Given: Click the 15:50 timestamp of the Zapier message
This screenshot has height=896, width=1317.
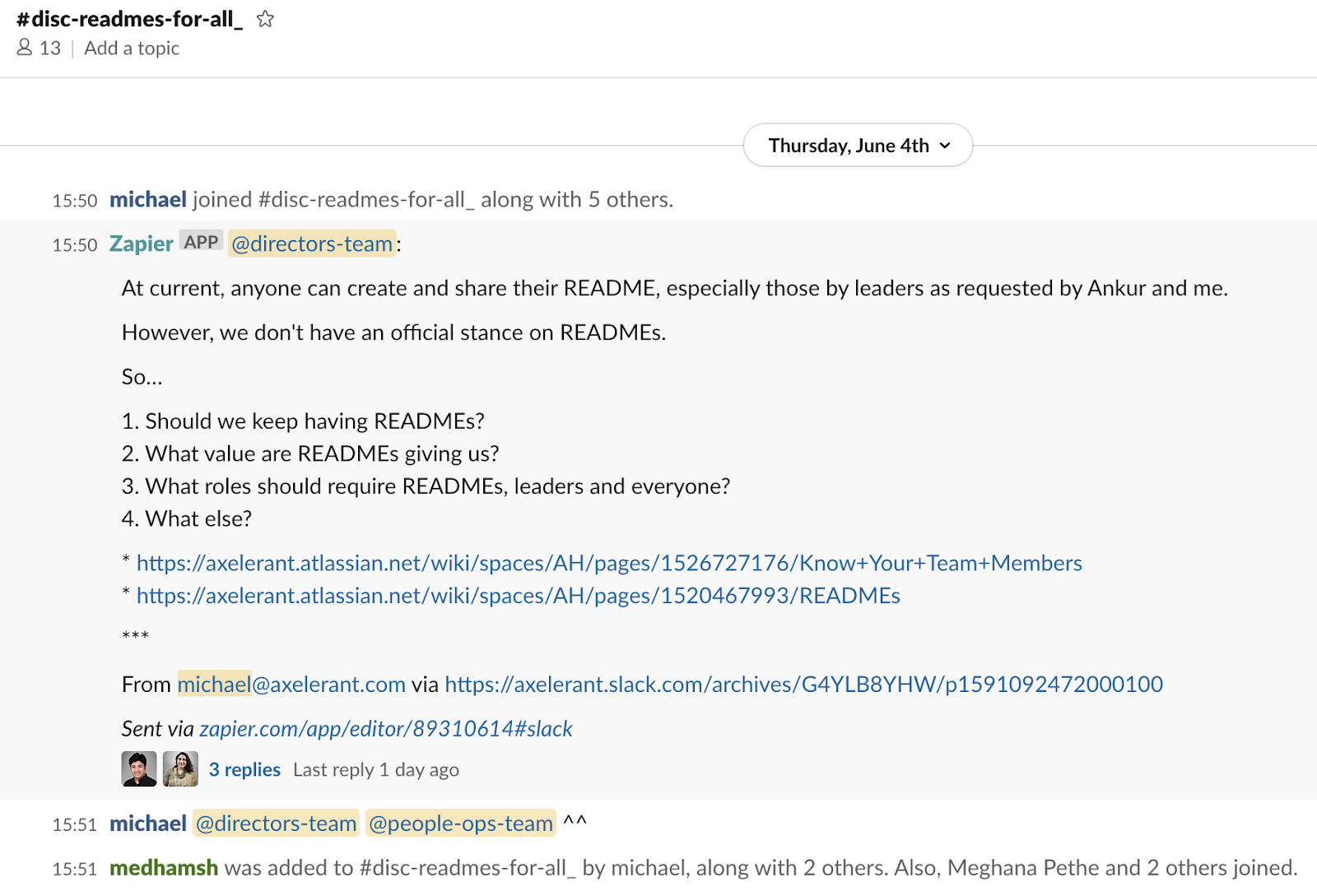Looking at the screenshot, I should point(75,245).
